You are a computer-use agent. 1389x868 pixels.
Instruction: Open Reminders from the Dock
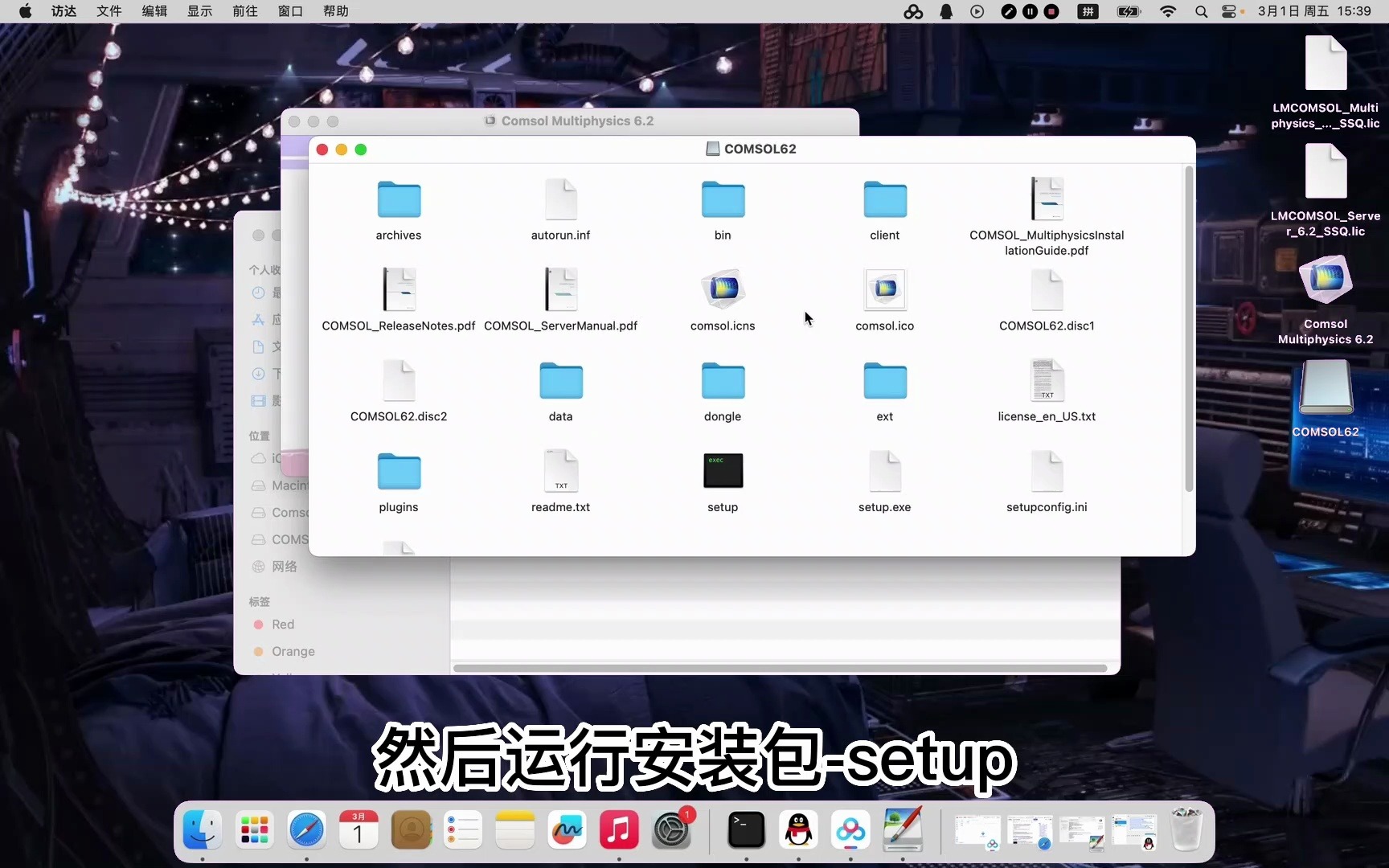pos(463,830)
